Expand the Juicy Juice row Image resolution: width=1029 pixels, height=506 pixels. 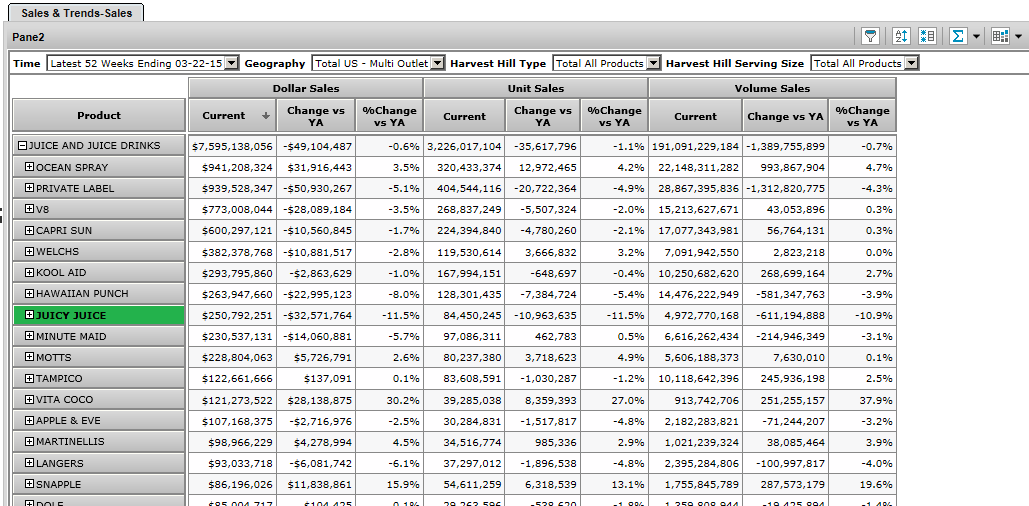click(30, 315)
